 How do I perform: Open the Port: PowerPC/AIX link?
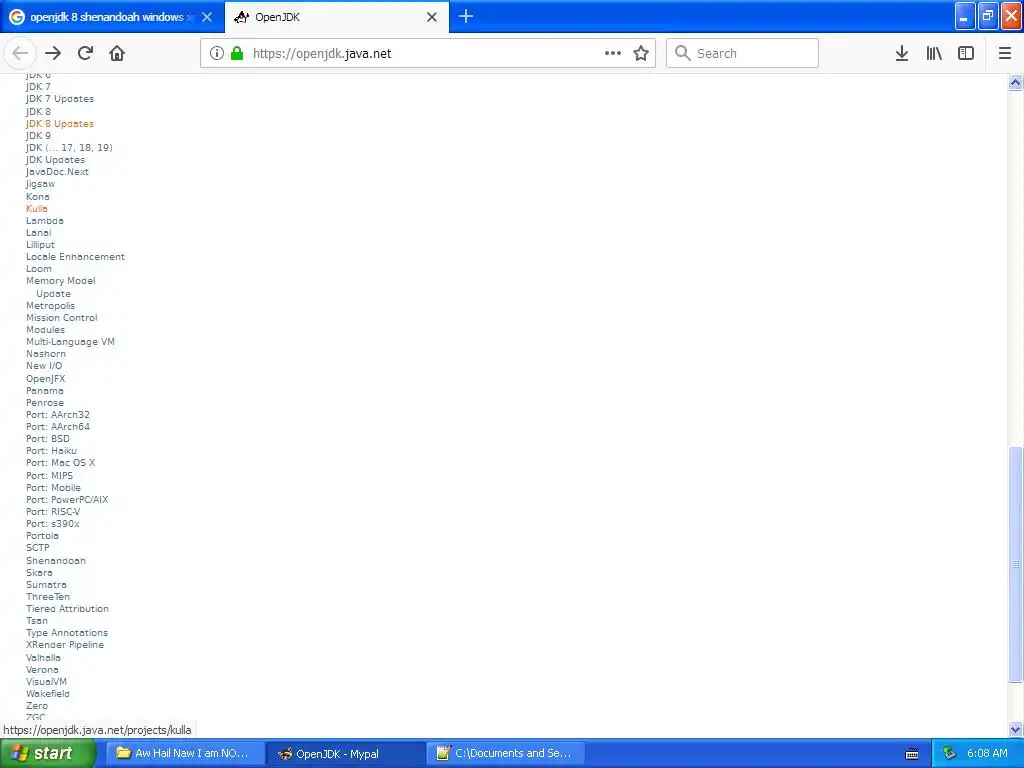pos(67,500)
